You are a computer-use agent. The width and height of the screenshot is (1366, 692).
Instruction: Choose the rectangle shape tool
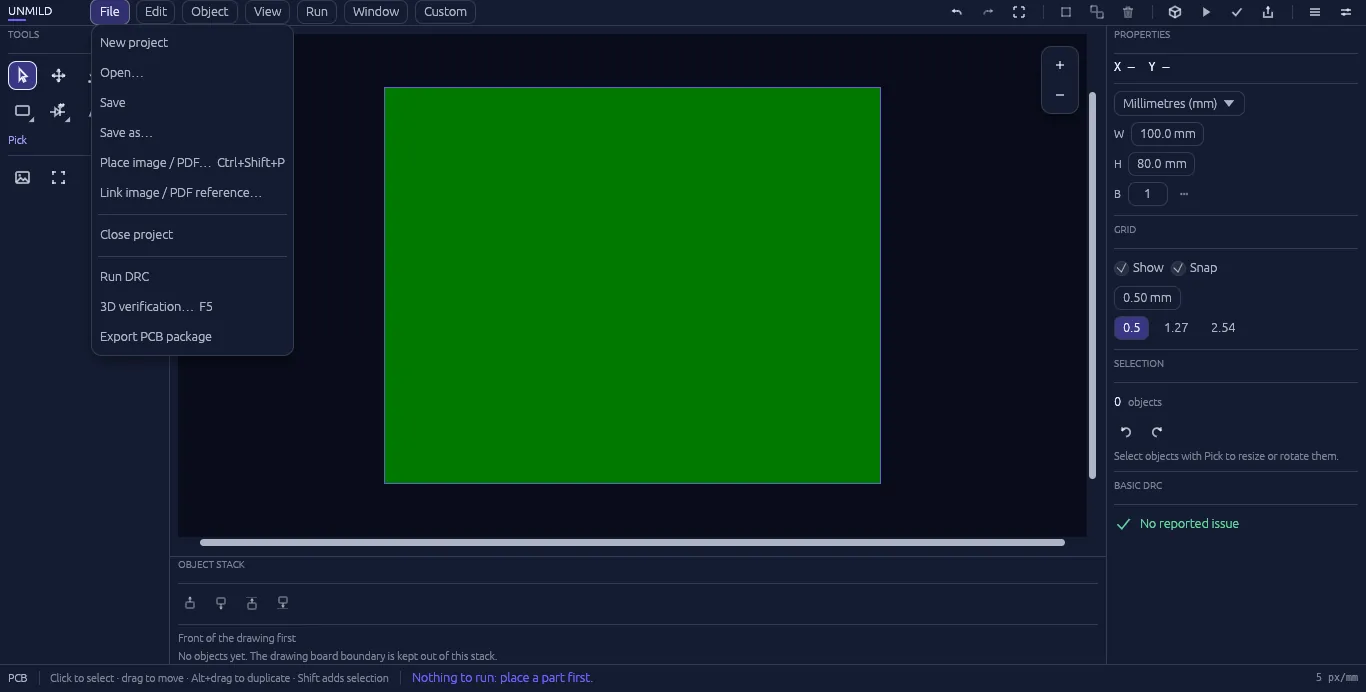click(22, 111)
